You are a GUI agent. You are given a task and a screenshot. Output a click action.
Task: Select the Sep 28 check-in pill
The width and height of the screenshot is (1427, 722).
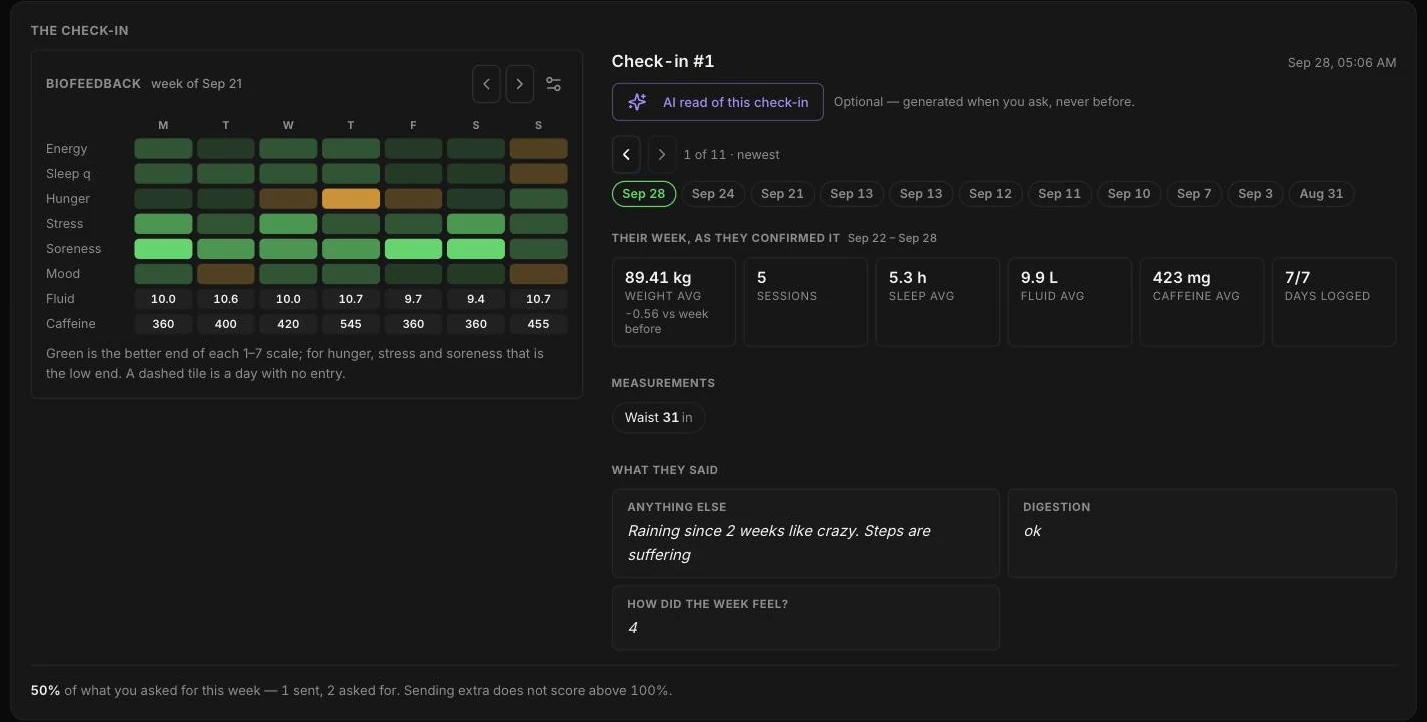tap(644, 194)
